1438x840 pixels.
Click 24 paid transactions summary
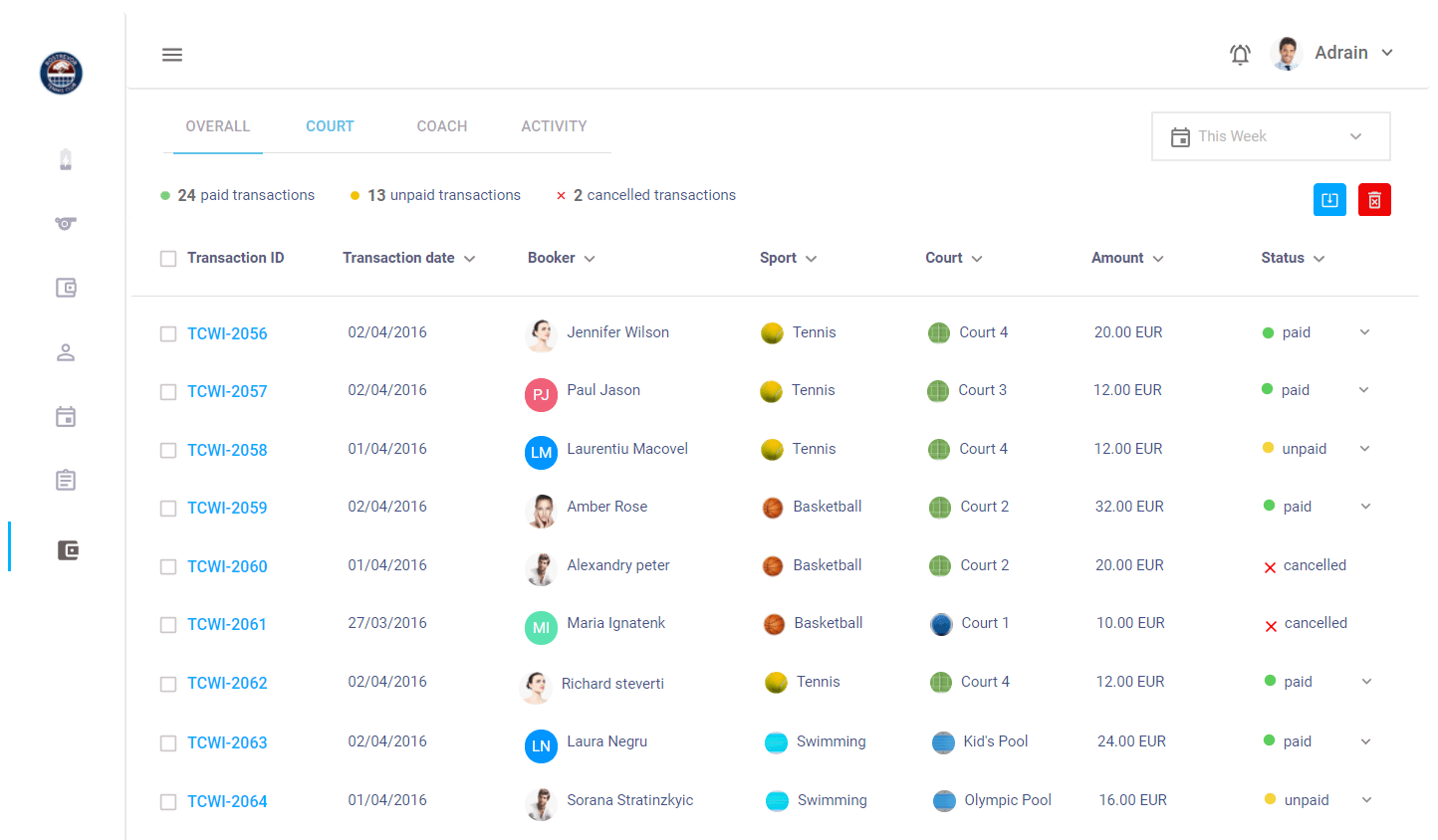point(238,195)
